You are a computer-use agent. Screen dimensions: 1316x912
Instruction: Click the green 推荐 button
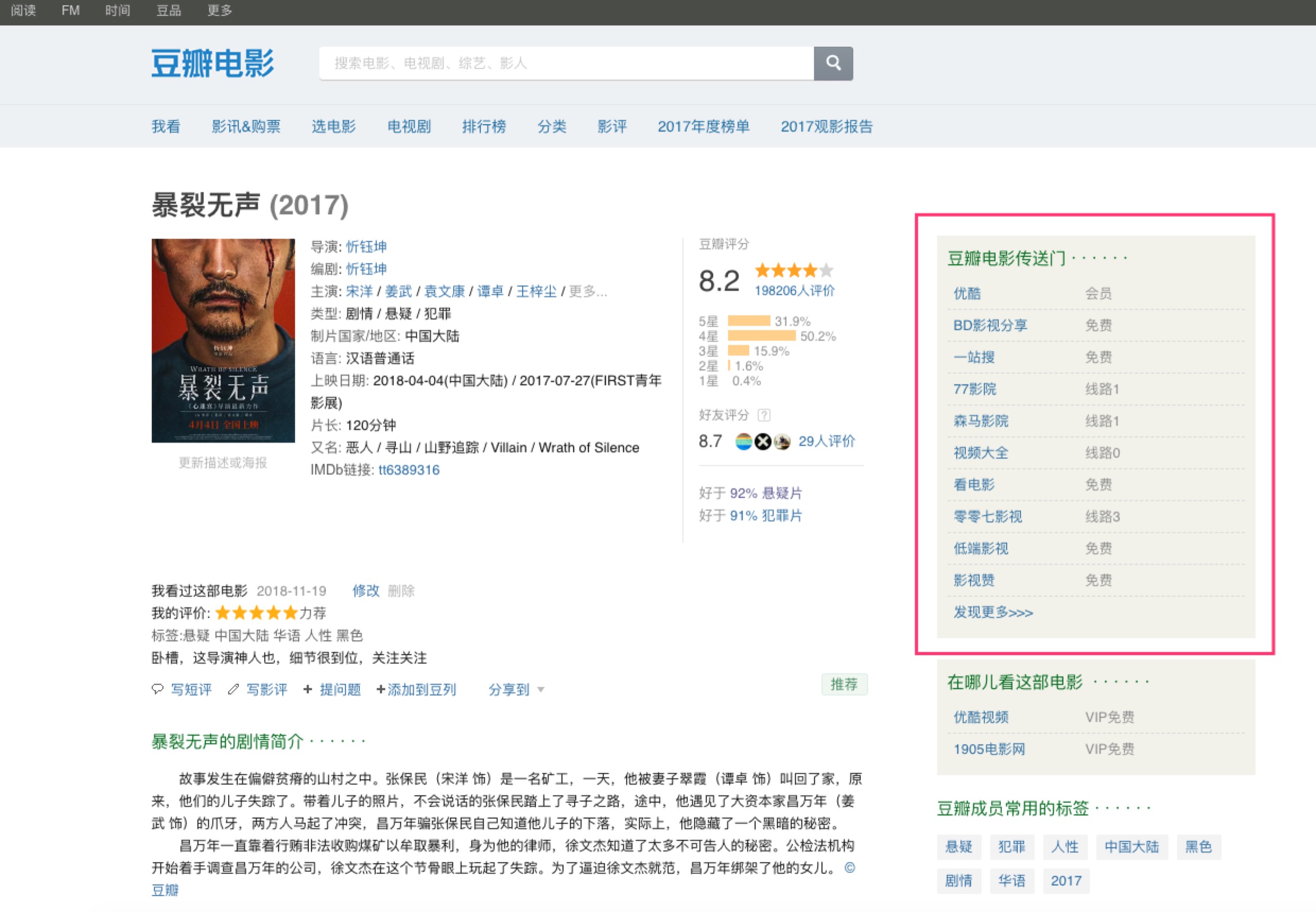tap(844, 684)
